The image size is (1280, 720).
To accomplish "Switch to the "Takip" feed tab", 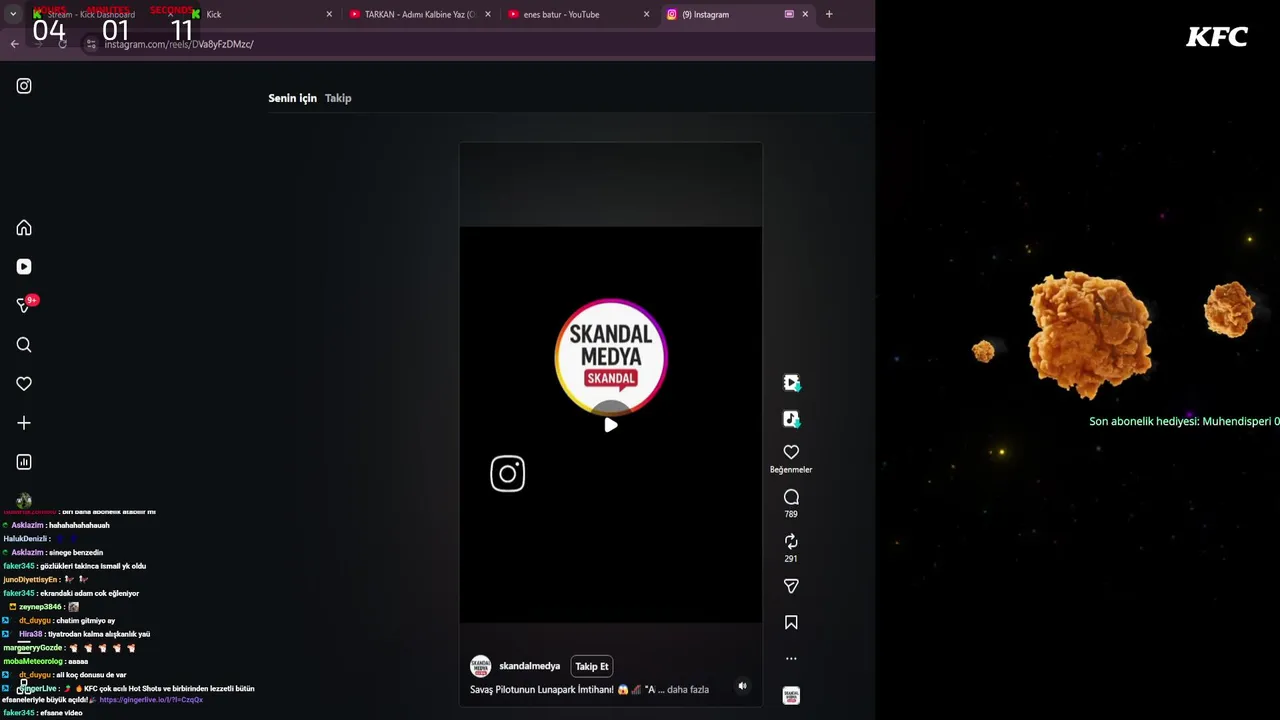I will point(338,98).
